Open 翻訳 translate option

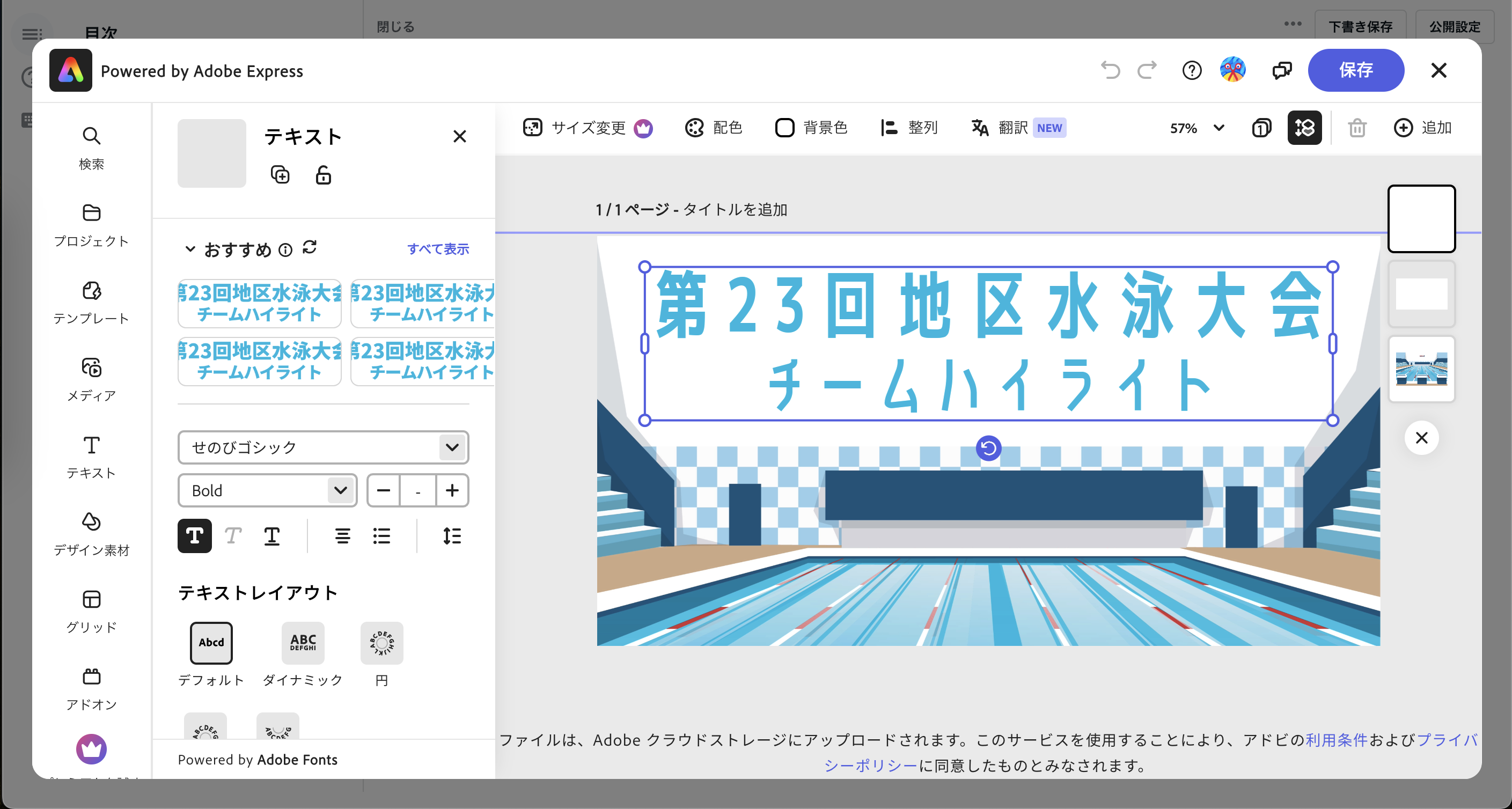[1018, 127]
